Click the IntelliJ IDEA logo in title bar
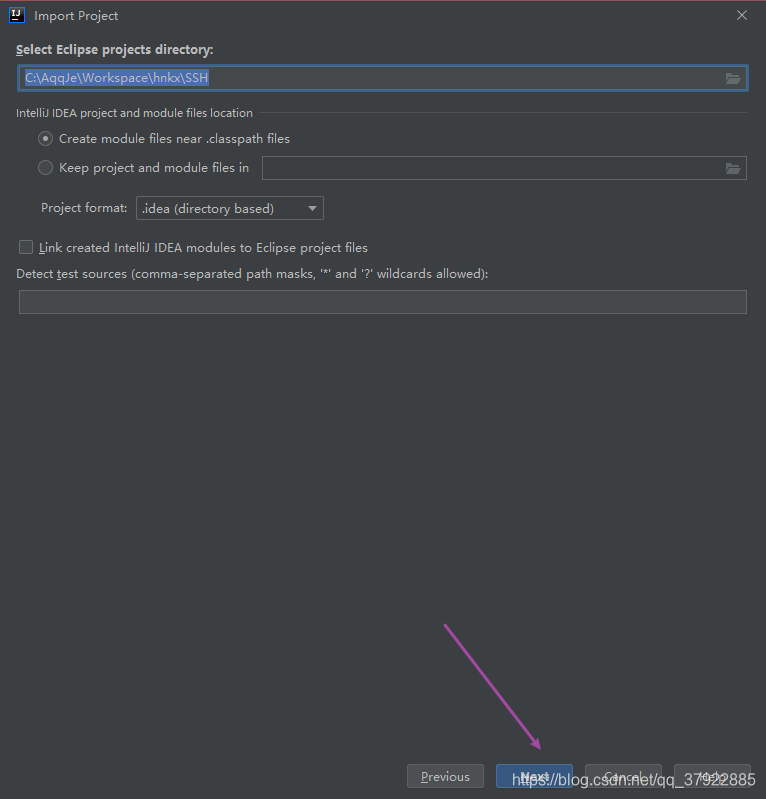Viewport: 766px width, 799px height. point(17,15)
